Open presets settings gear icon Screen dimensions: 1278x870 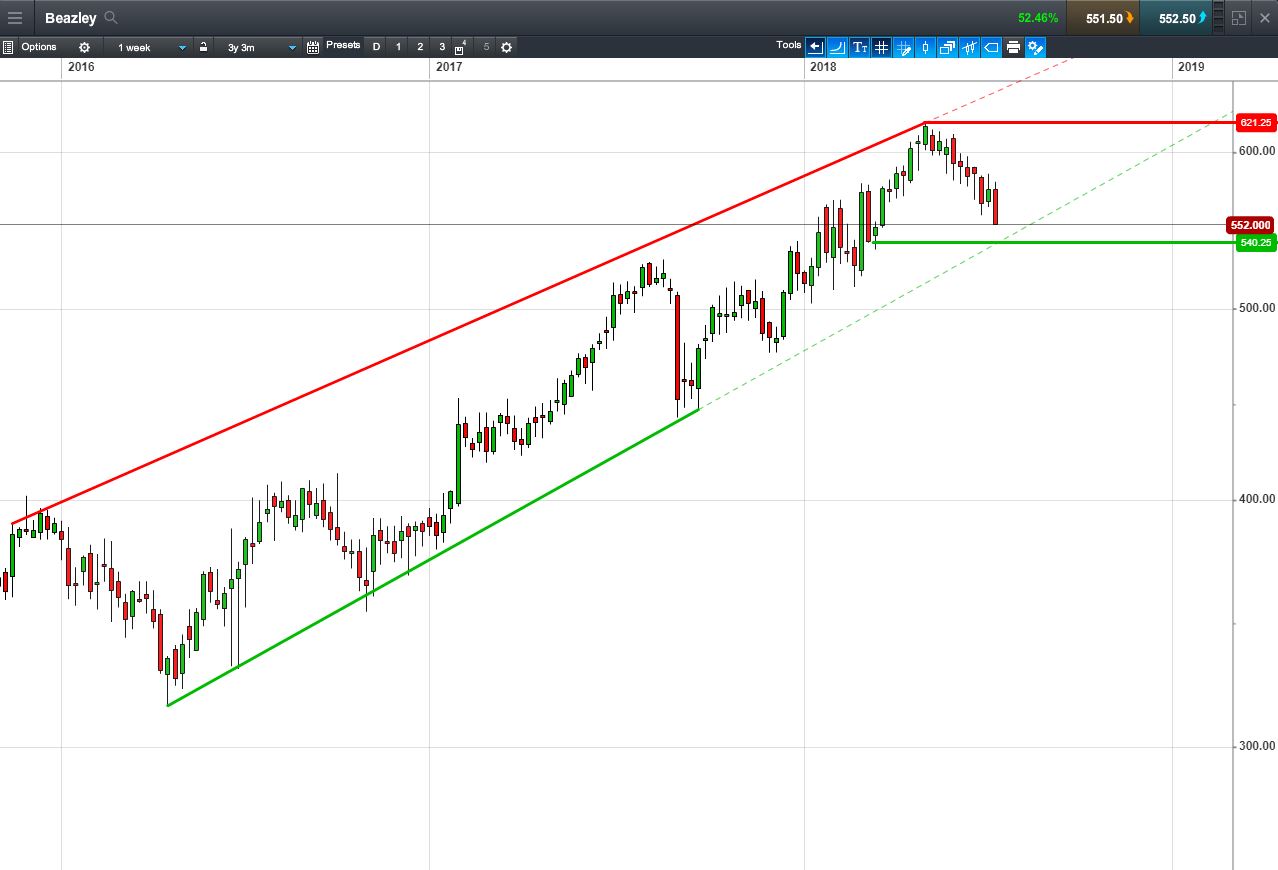pyautogui.click(x=506, y=47)
